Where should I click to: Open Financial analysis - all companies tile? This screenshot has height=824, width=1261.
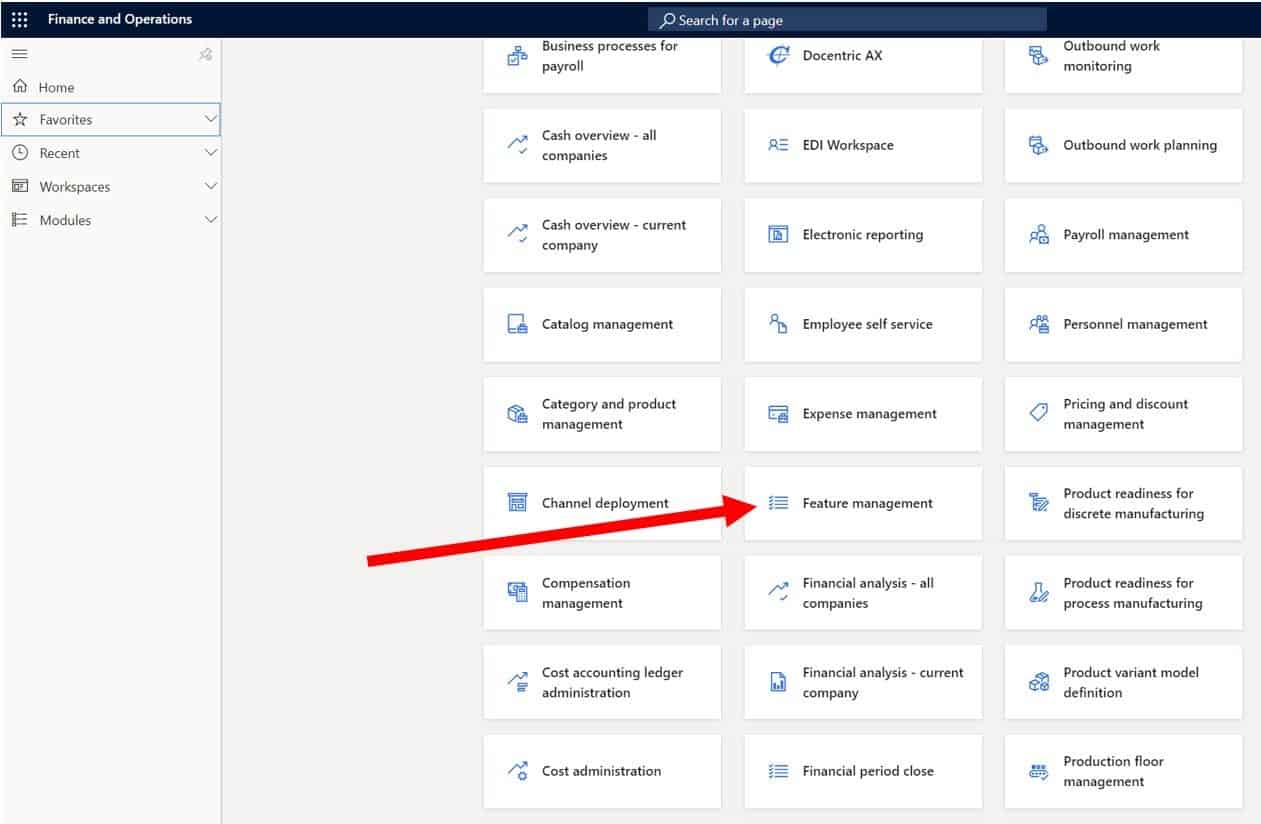click(x=863, y=593)
